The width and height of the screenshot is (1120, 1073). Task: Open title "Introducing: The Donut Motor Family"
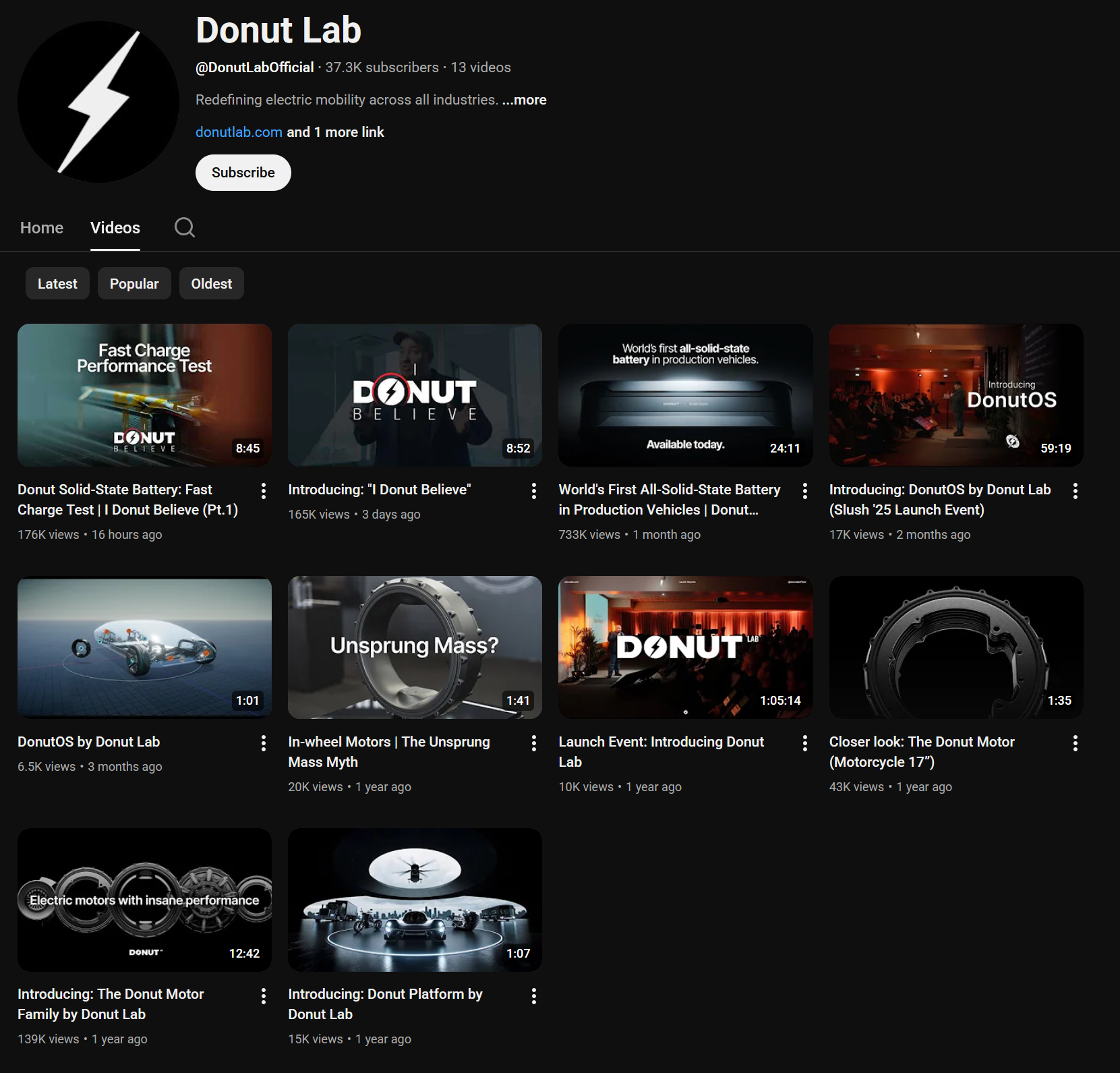[111, 1004]
